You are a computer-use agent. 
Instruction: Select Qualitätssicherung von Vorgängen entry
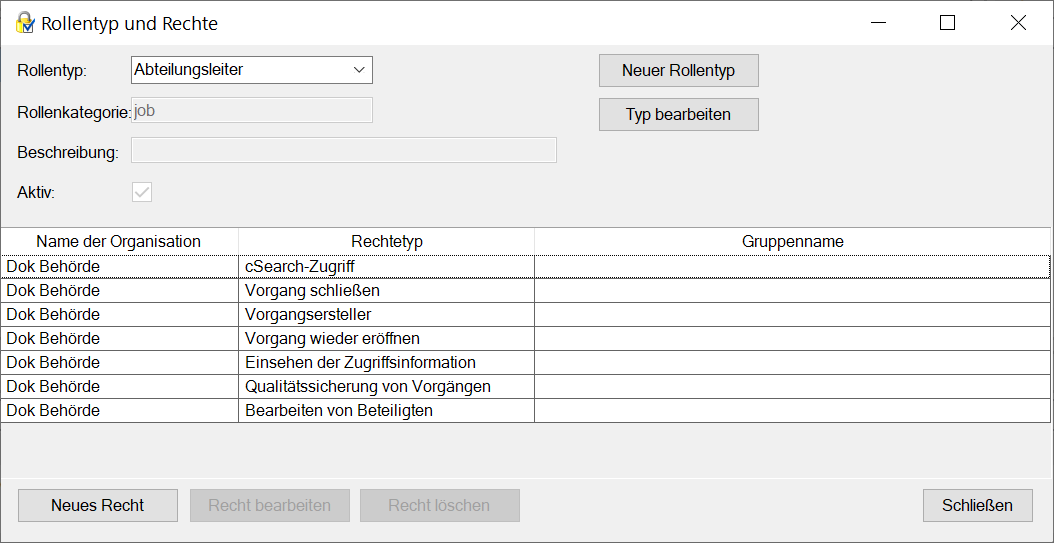[367, 386]
